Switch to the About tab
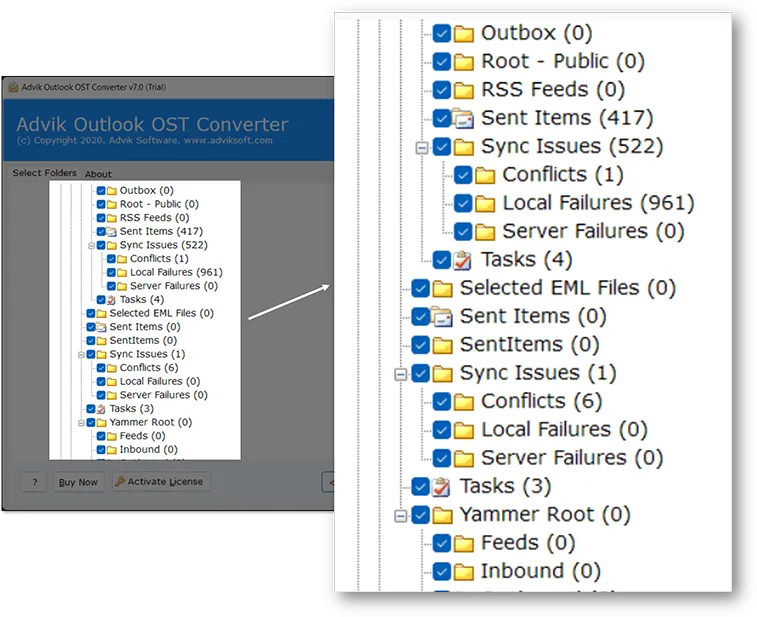 coord(98,174)
